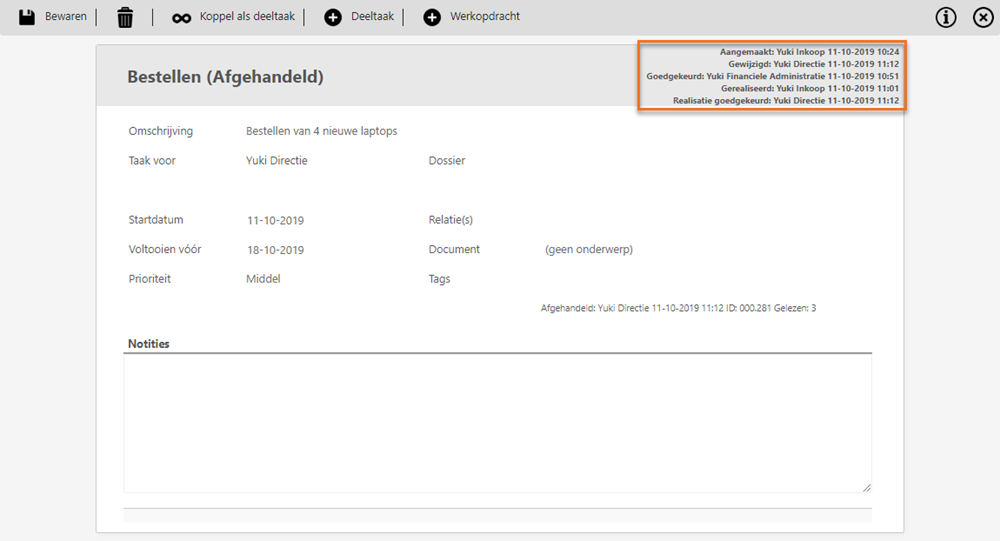
Task: Click the floppy disk save icon
Action: tap(27, 17)
